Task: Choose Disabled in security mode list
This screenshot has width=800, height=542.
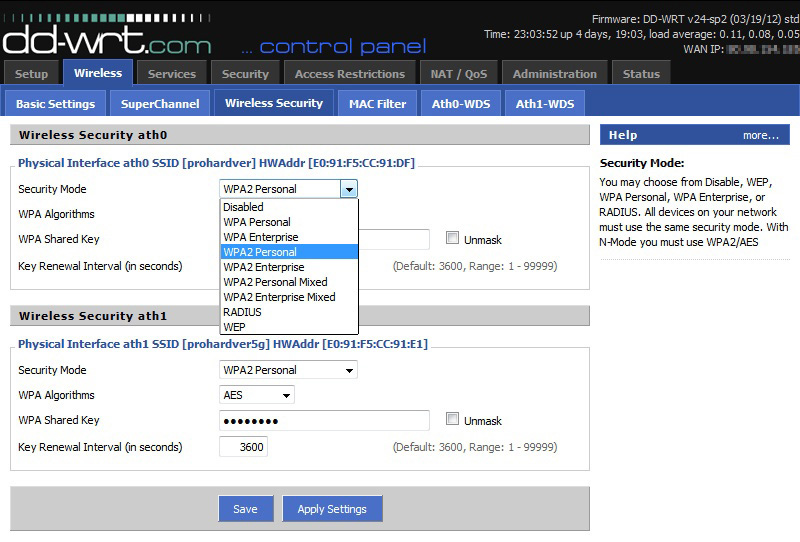Action: (289, 207)
